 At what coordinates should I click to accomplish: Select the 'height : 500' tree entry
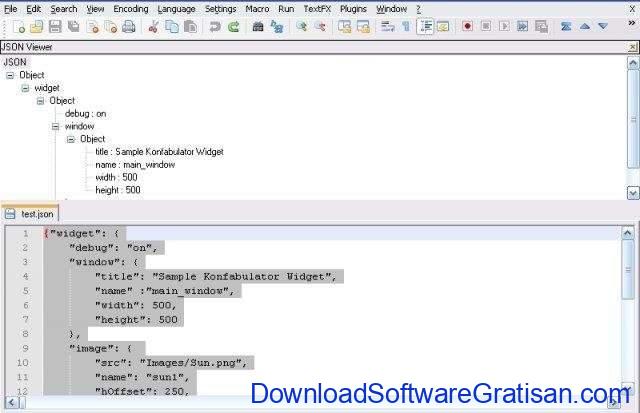pyautogui.click(x=118, y=190)
